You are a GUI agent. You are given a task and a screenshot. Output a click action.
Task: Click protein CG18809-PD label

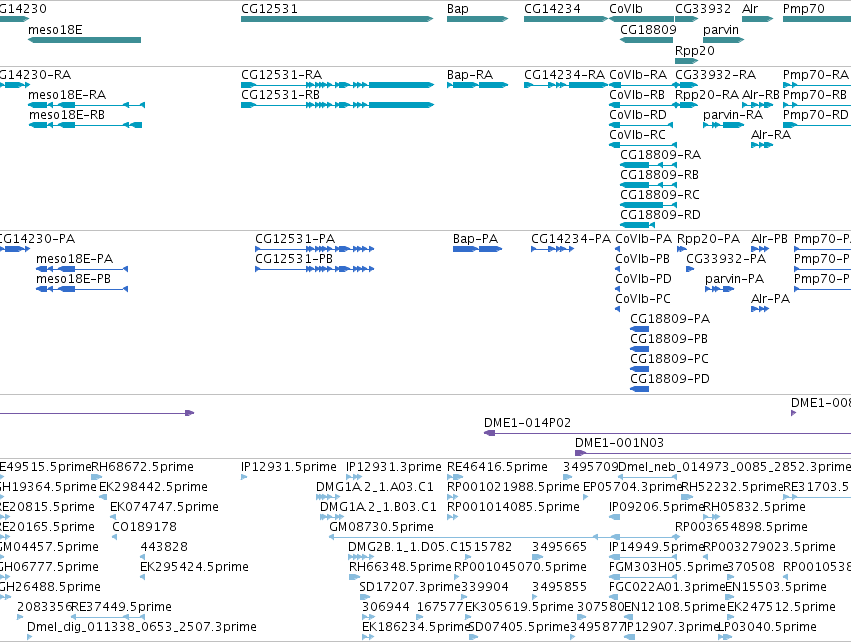click(670, 379)
